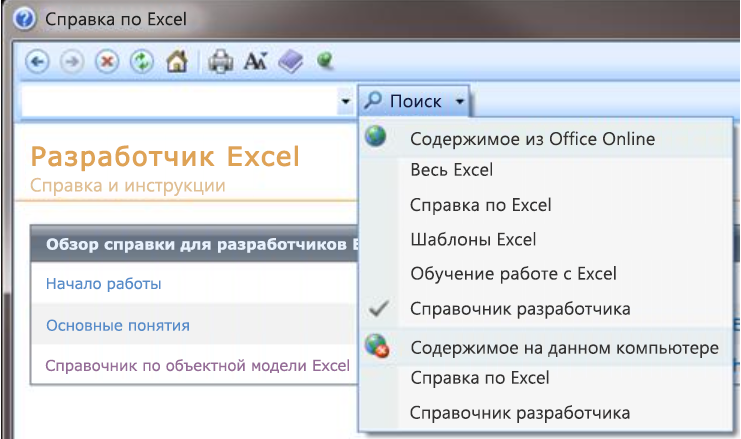Show the table of contents book icon

(x=290, y=61)
